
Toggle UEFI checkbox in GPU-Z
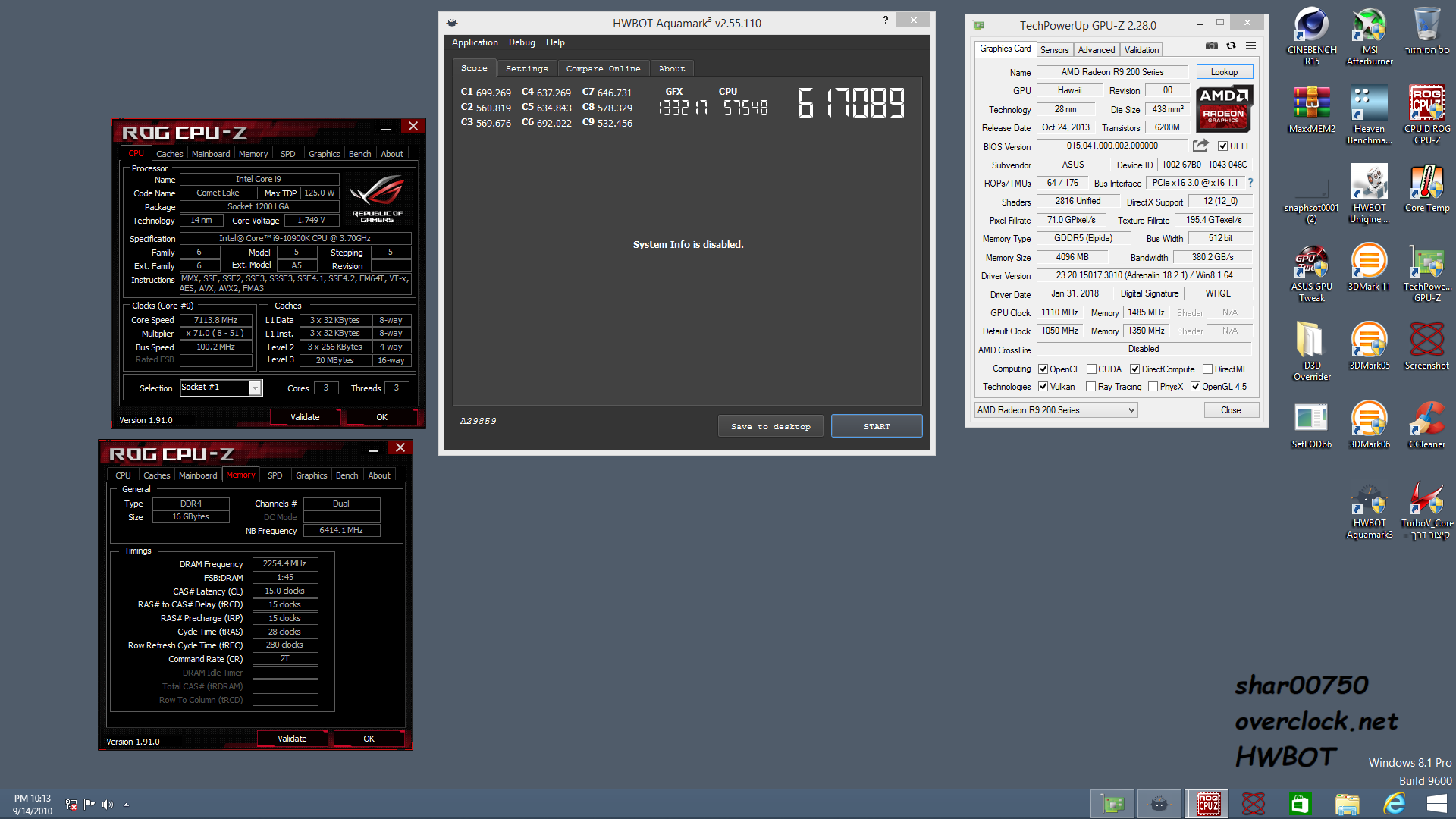click(x=1222, y=146)
